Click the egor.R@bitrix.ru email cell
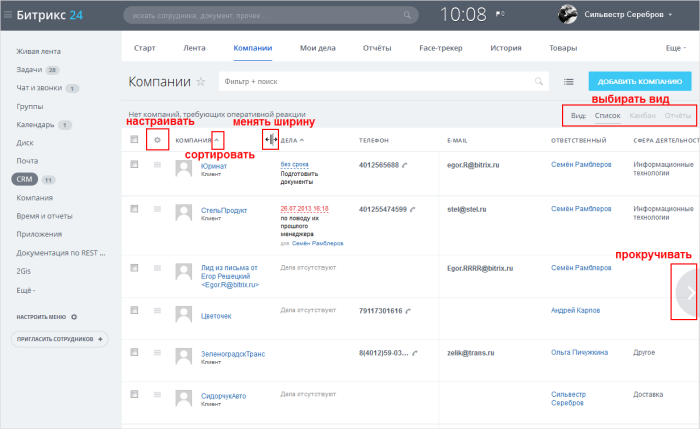 pos(473,165)
